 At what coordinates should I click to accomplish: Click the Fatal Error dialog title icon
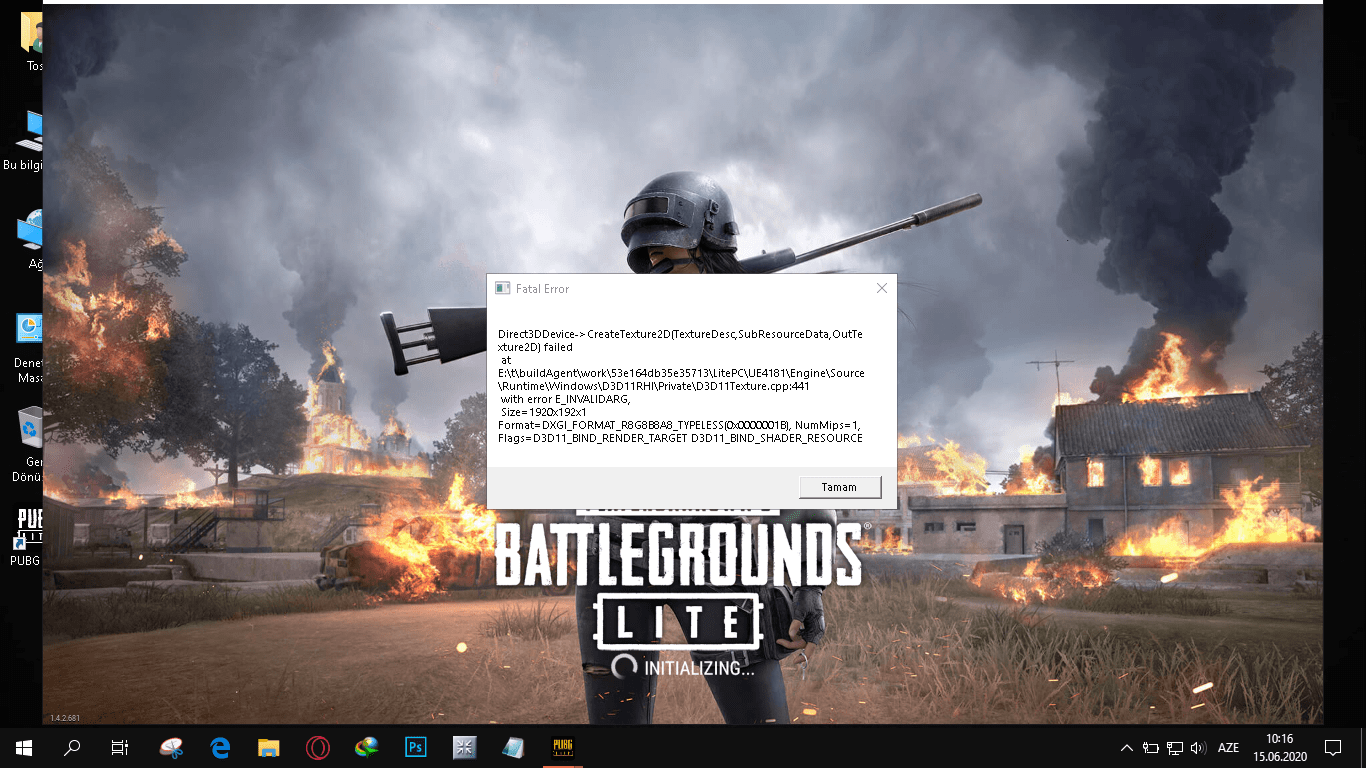pyautogui.click(x=503, y=288)
